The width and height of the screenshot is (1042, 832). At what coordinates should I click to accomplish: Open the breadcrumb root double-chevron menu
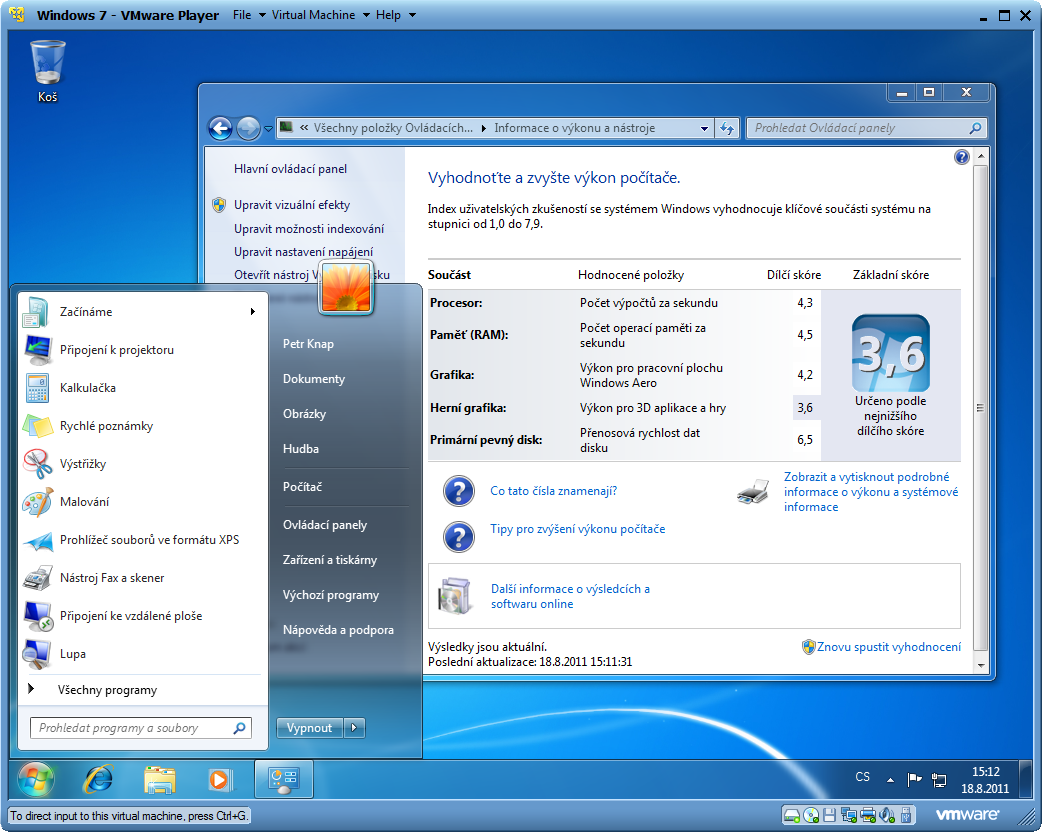pos(304,128)
